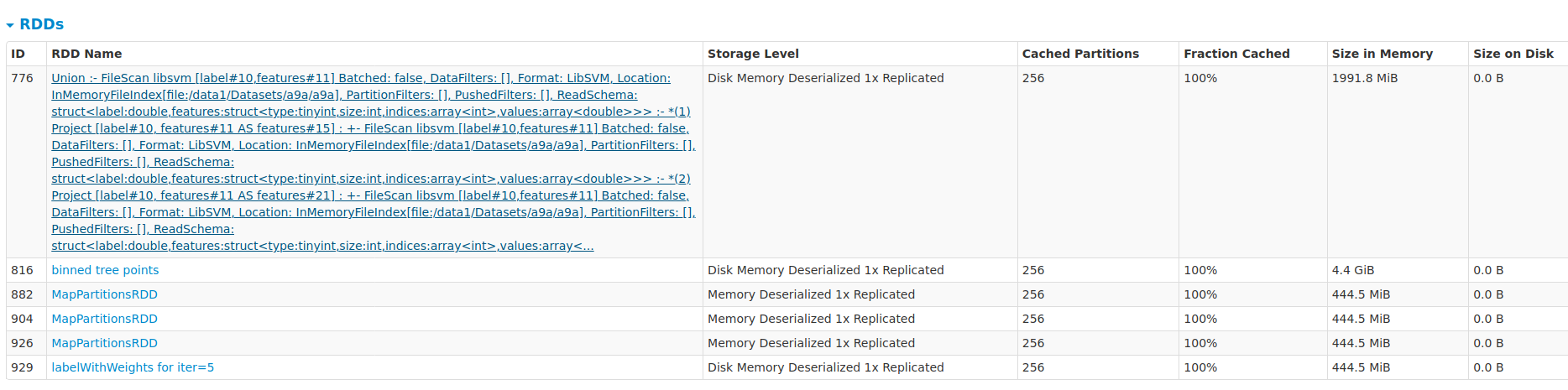Sort table by ID column header
Image resolution: width=1568 pixels, height=390 pixels.
[18, 54]
